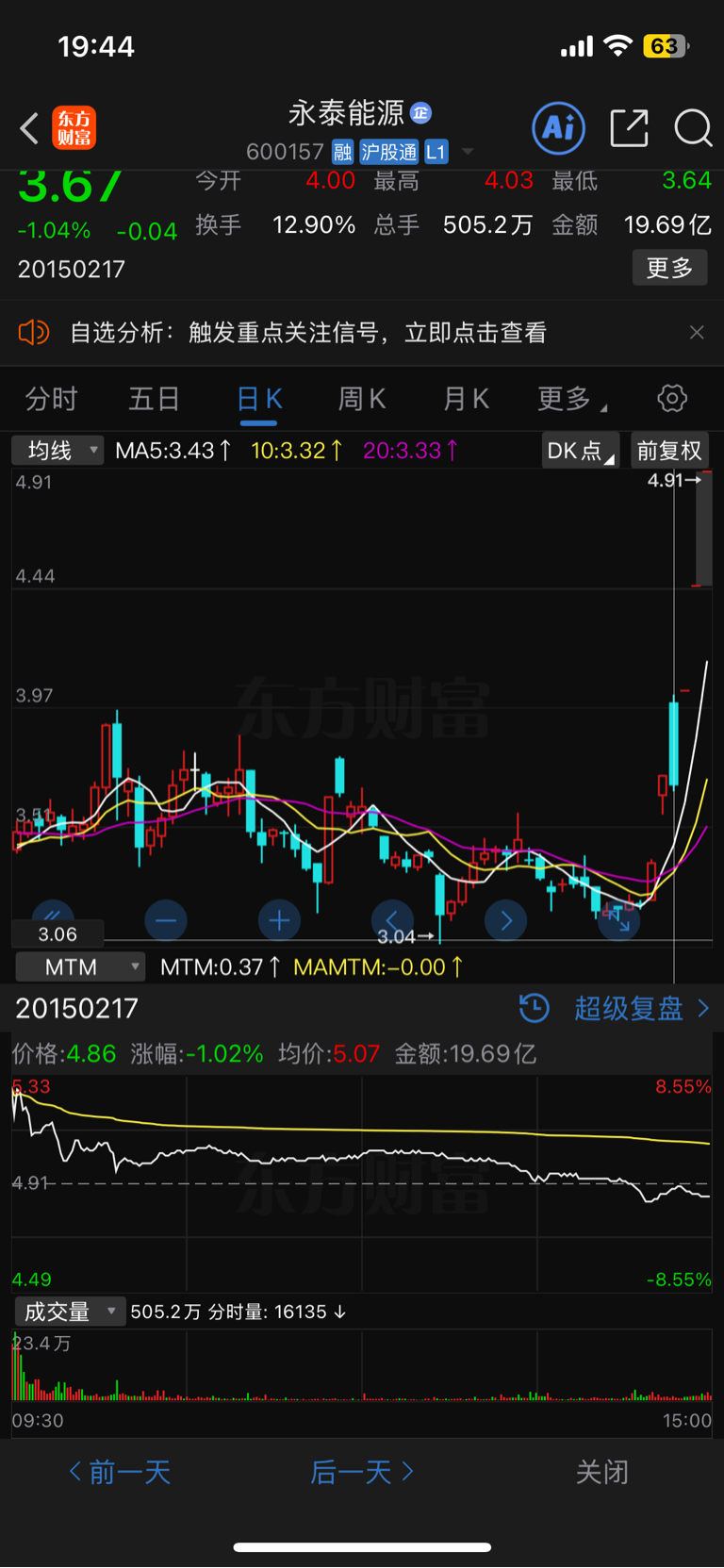Viewport: 724px width, 1568px height.
Task: Expand the stock title dropdown arrow
Action: 468,152
